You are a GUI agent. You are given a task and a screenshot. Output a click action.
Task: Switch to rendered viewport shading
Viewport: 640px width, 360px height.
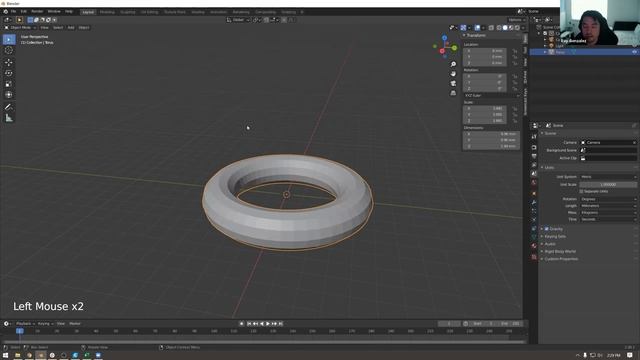pos(517,28)
